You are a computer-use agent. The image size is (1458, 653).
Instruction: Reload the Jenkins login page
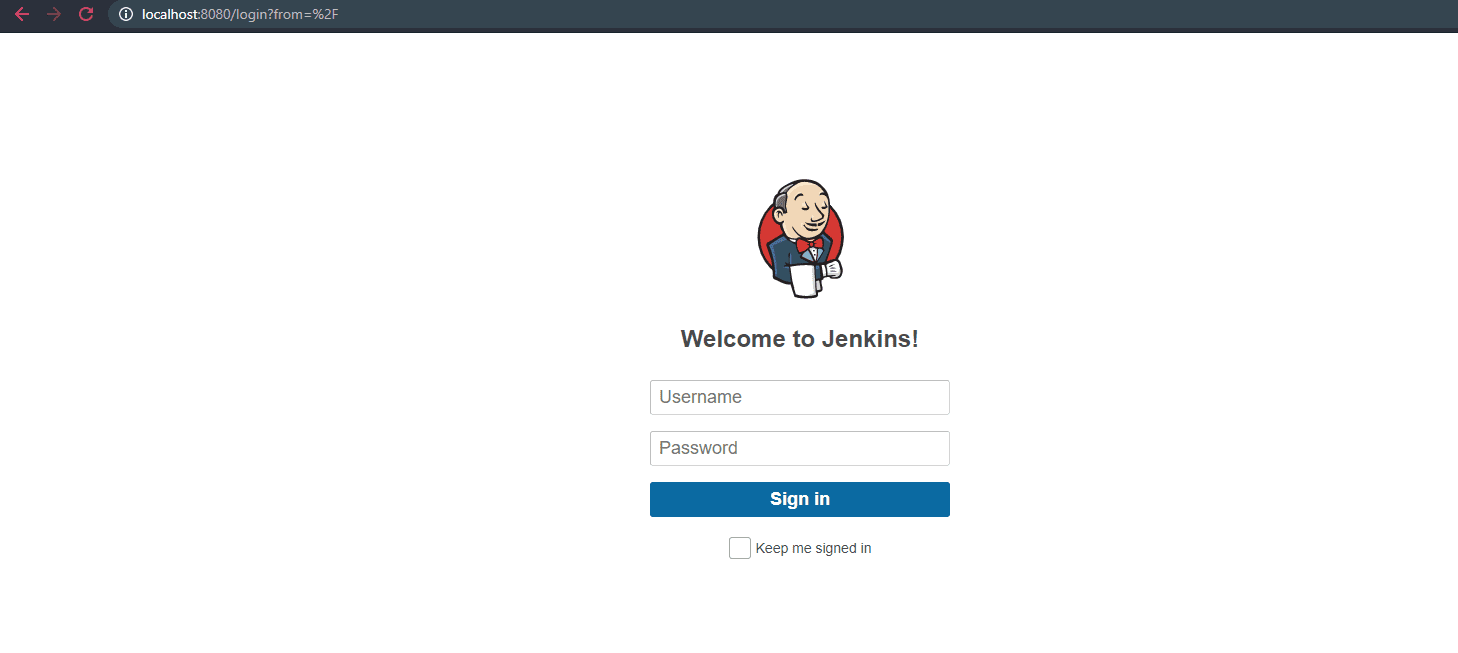86,14
